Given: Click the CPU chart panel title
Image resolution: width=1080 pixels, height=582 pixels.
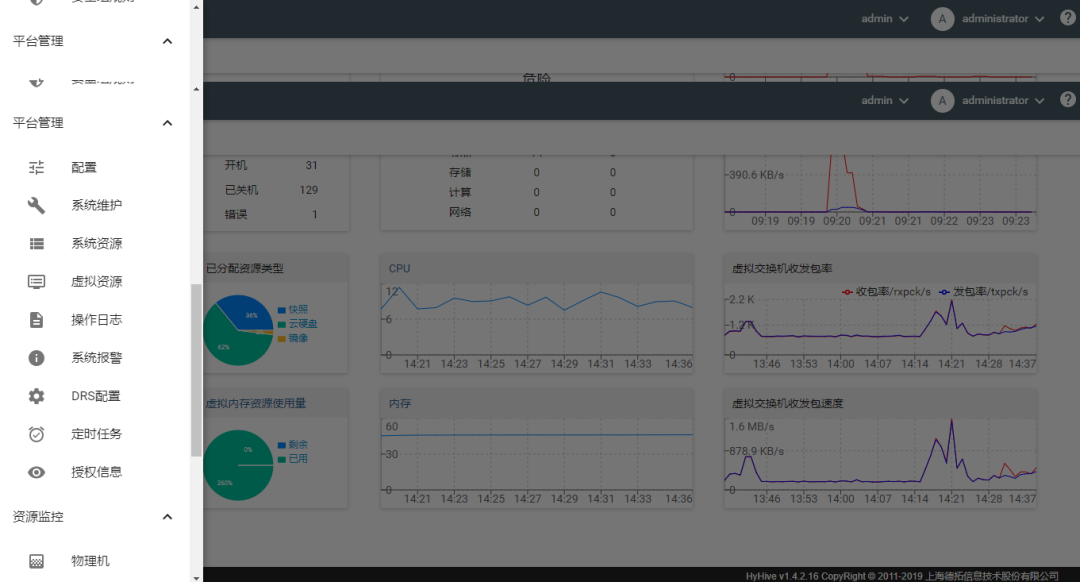Looking at the screenshot, I should pyautogui.click(x=399, y=269).
